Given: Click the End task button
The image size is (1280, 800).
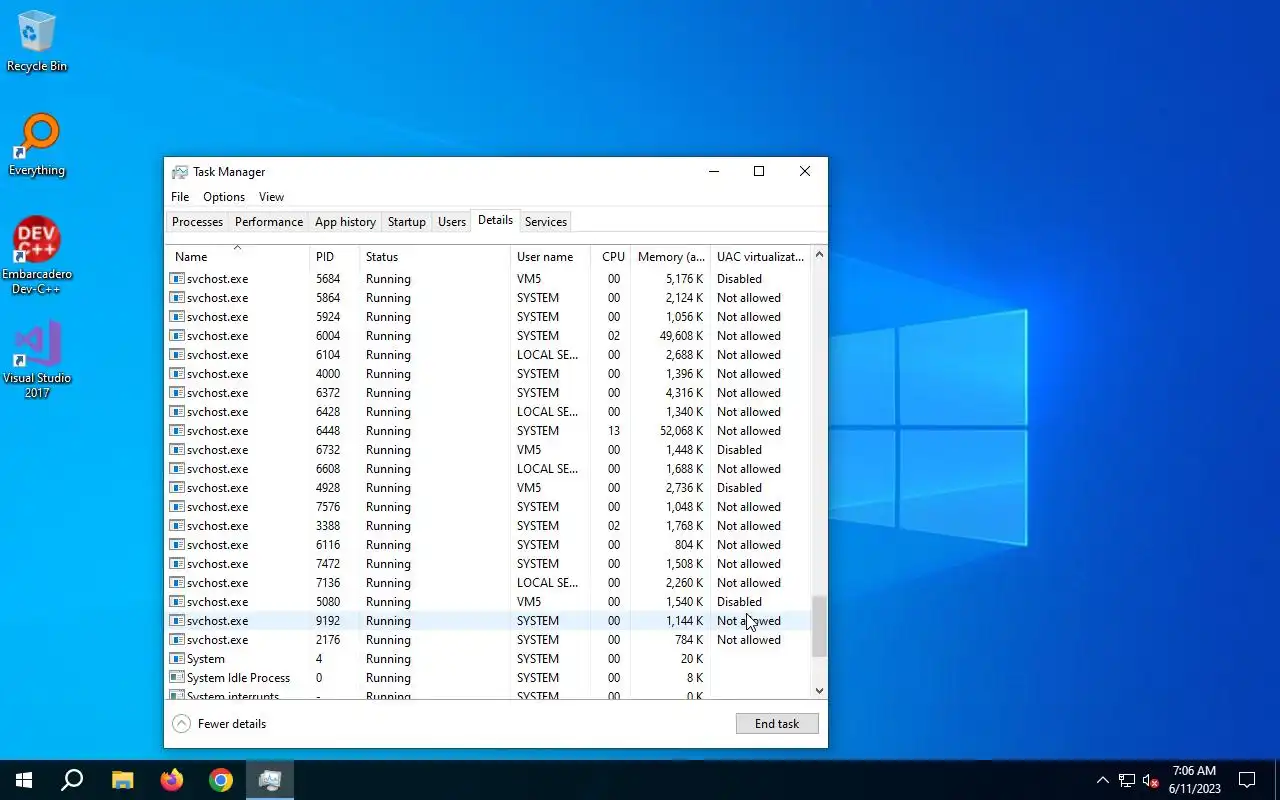Looking at the screenshot, I should pyautogui.click(x=777, y=724).
